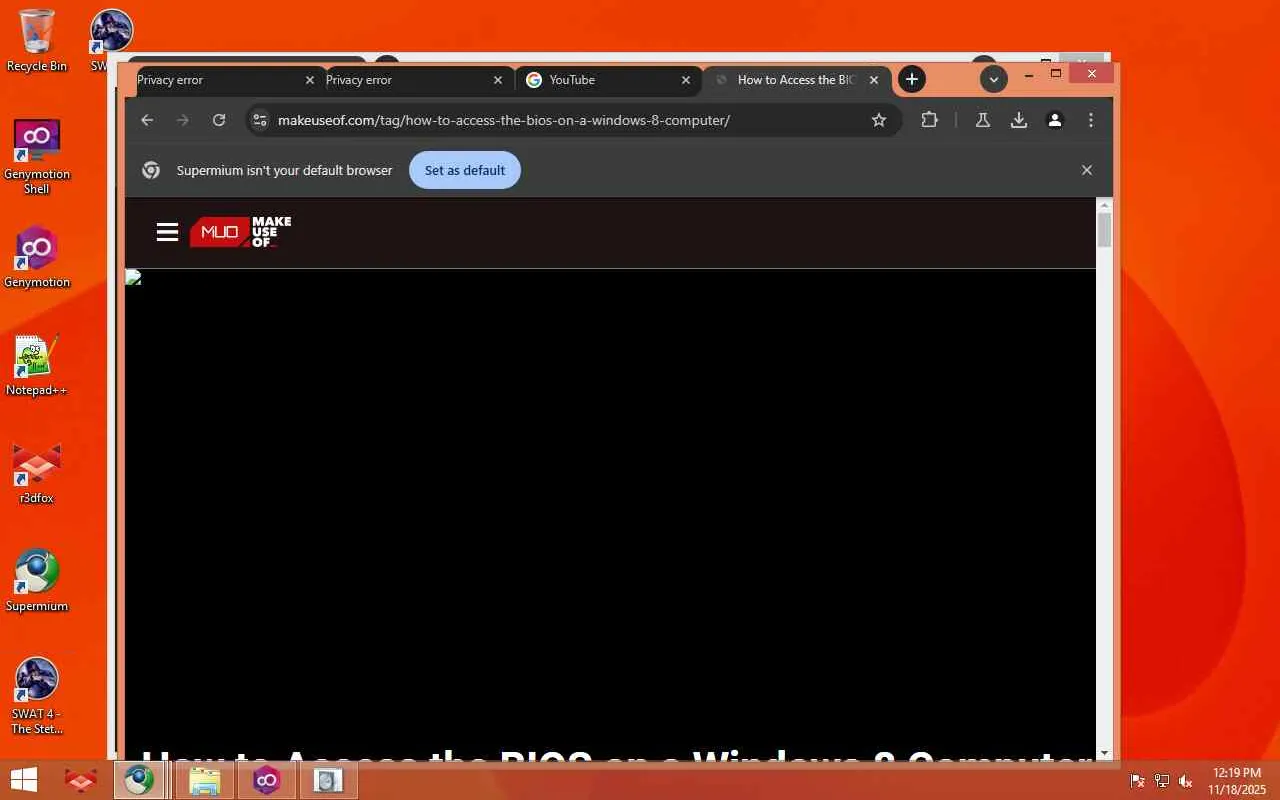Bookmark this page with the star icon
The image size is (1280, 800).
tap(879, 120)
